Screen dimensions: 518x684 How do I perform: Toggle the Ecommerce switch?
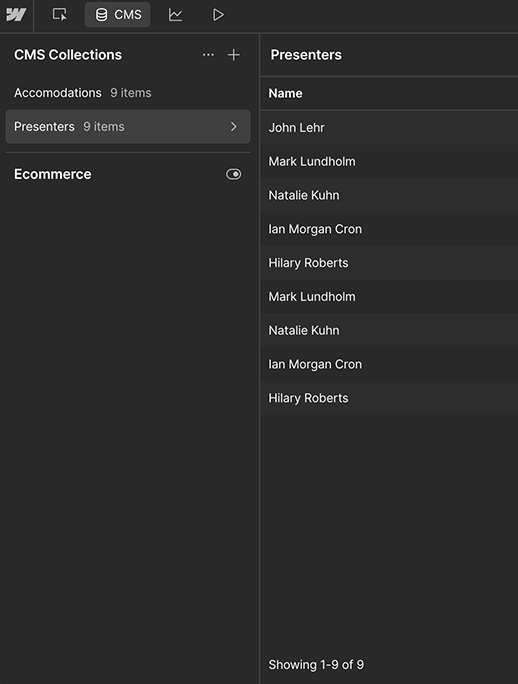(x=233, y=174)
